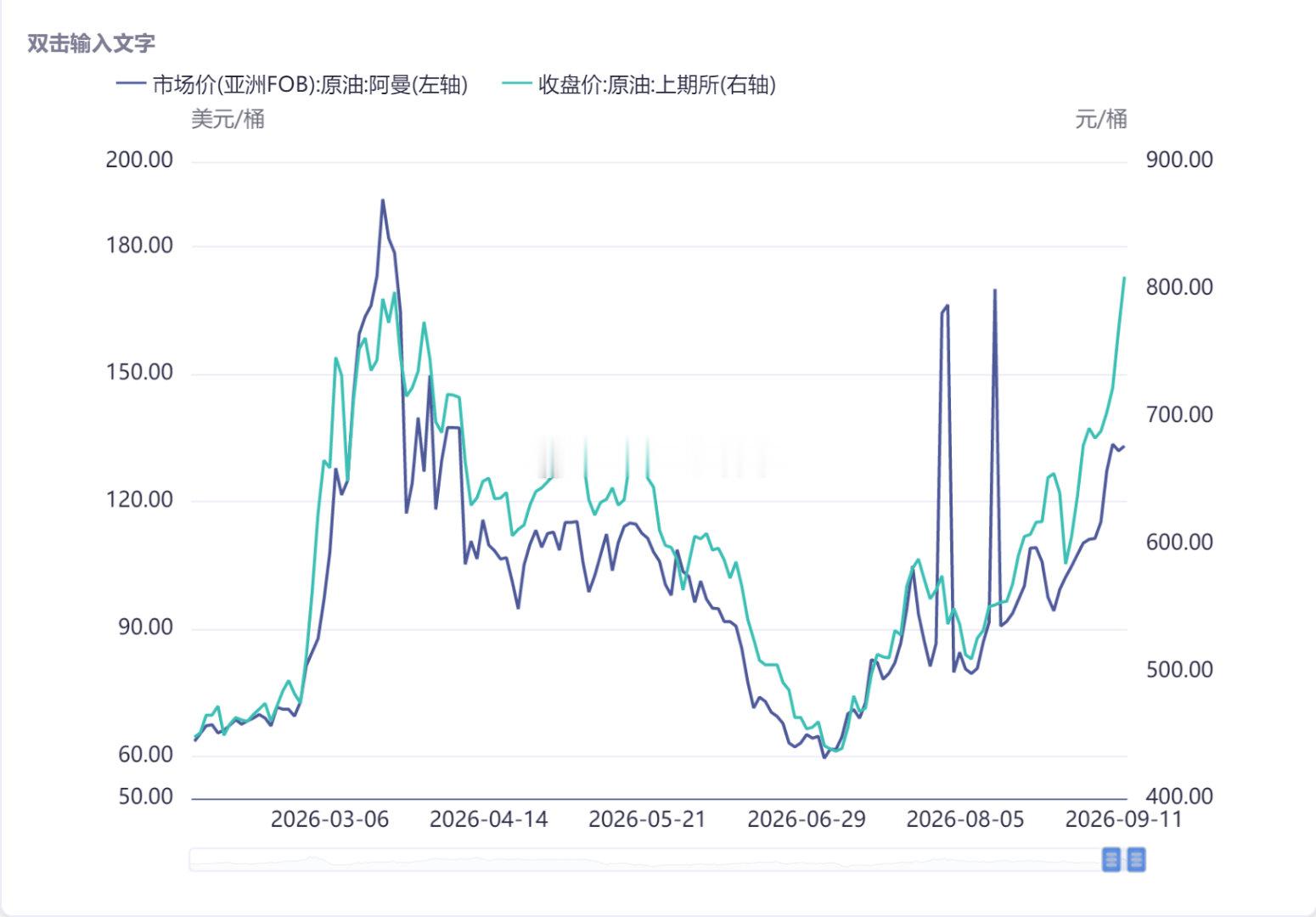
Task: Click the date label 2026-06-29
Action: click(x=807, y=819)
